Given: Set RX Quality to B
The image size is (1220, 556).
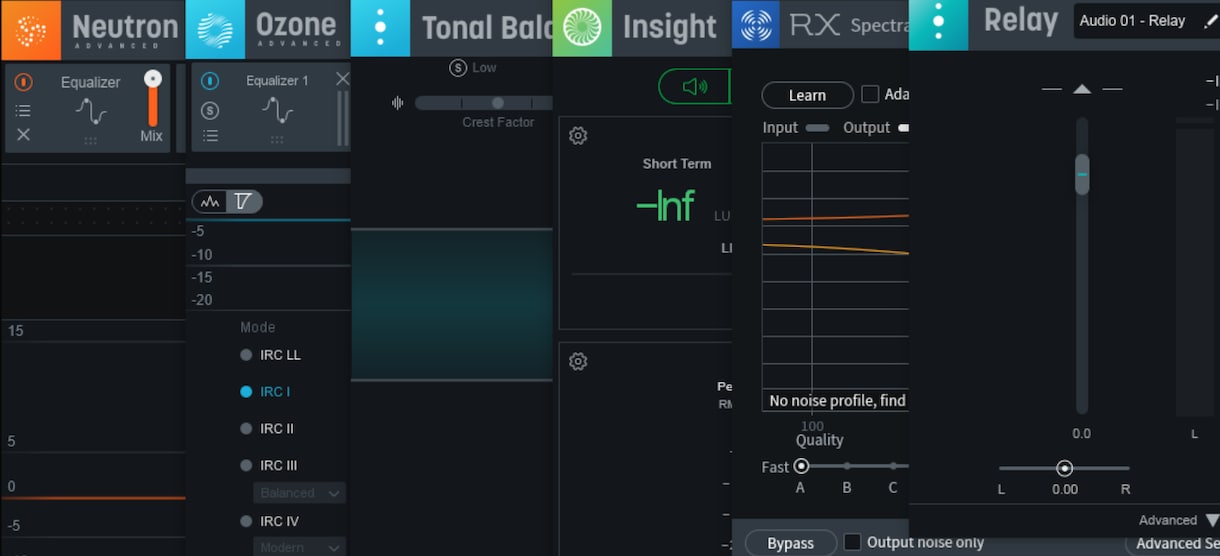Looking at the screenshot, I should click(x=847, y=466).
